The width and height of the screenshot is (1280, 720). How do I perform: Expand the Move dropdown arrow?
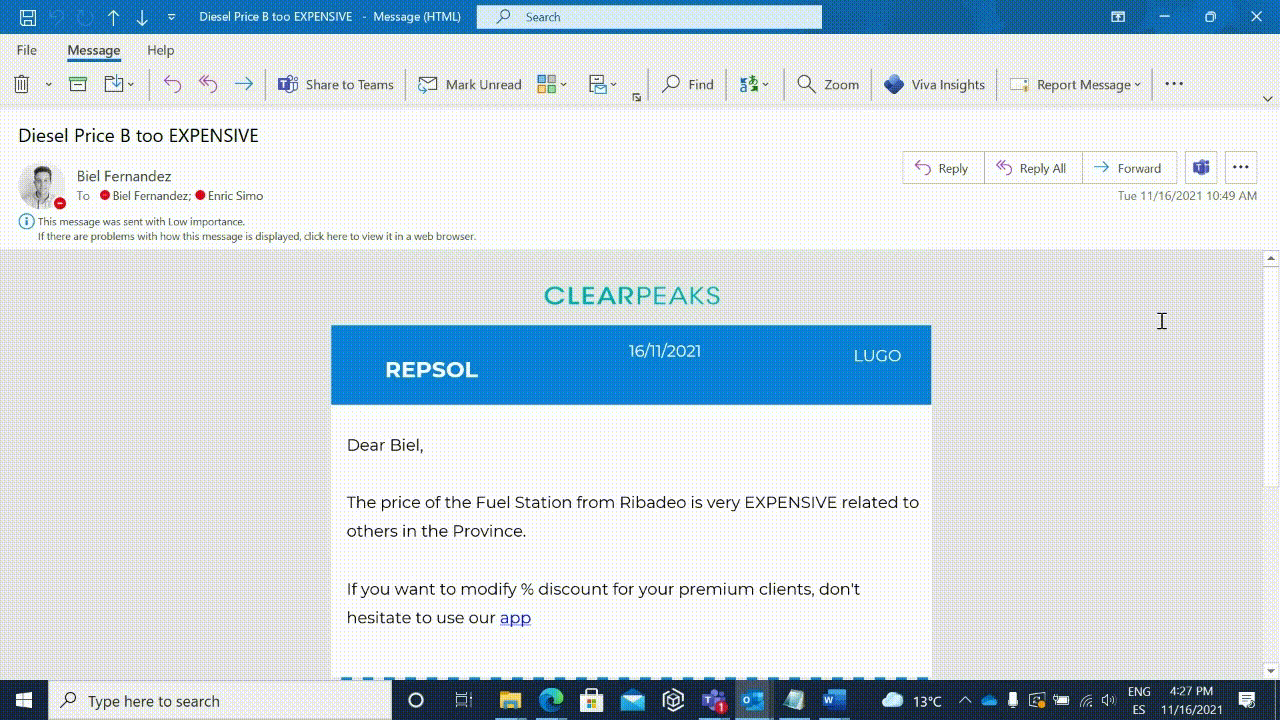[x=131, y=85]
